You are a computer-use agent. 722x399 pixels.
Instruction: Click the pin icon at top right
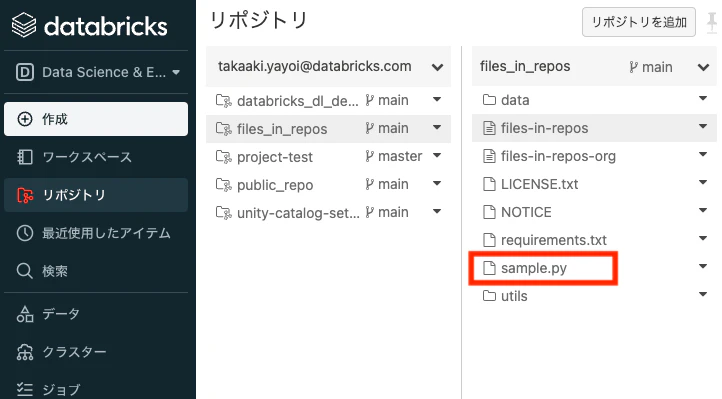[x=712, y=23]
